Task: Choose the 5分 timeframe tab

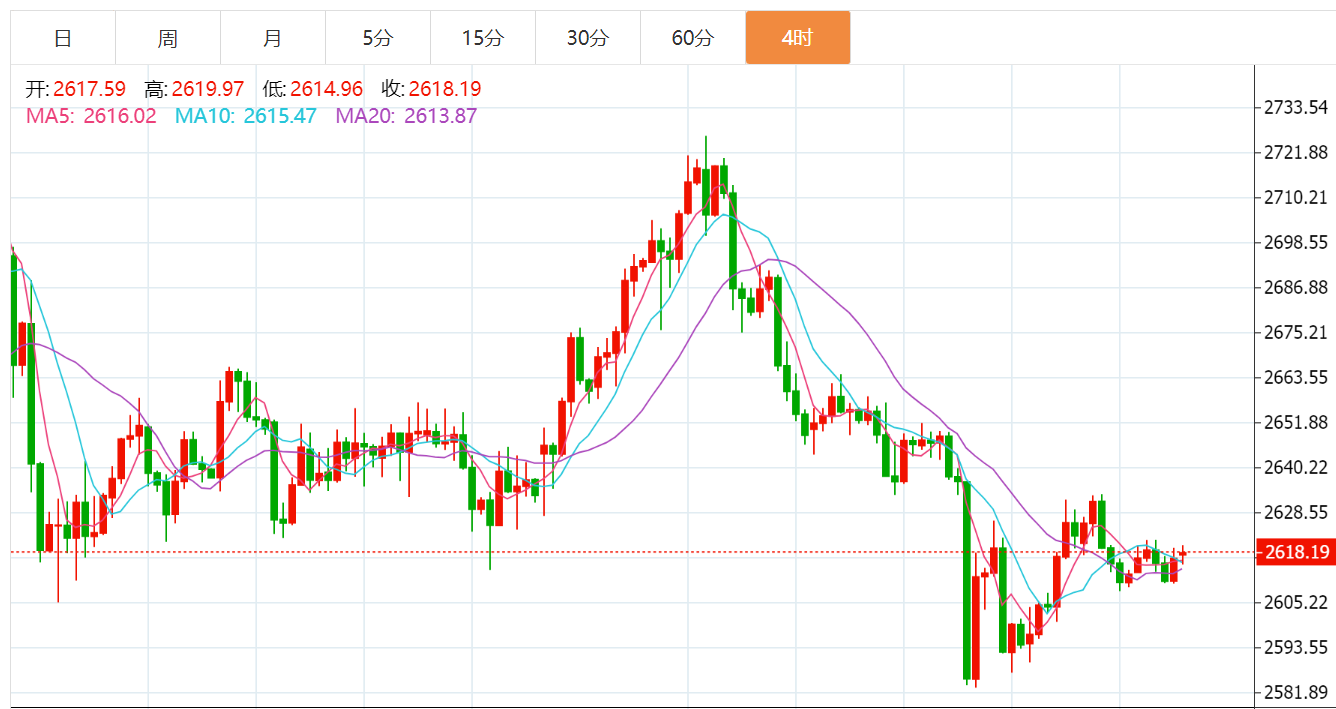Action: tap(378, 38)
